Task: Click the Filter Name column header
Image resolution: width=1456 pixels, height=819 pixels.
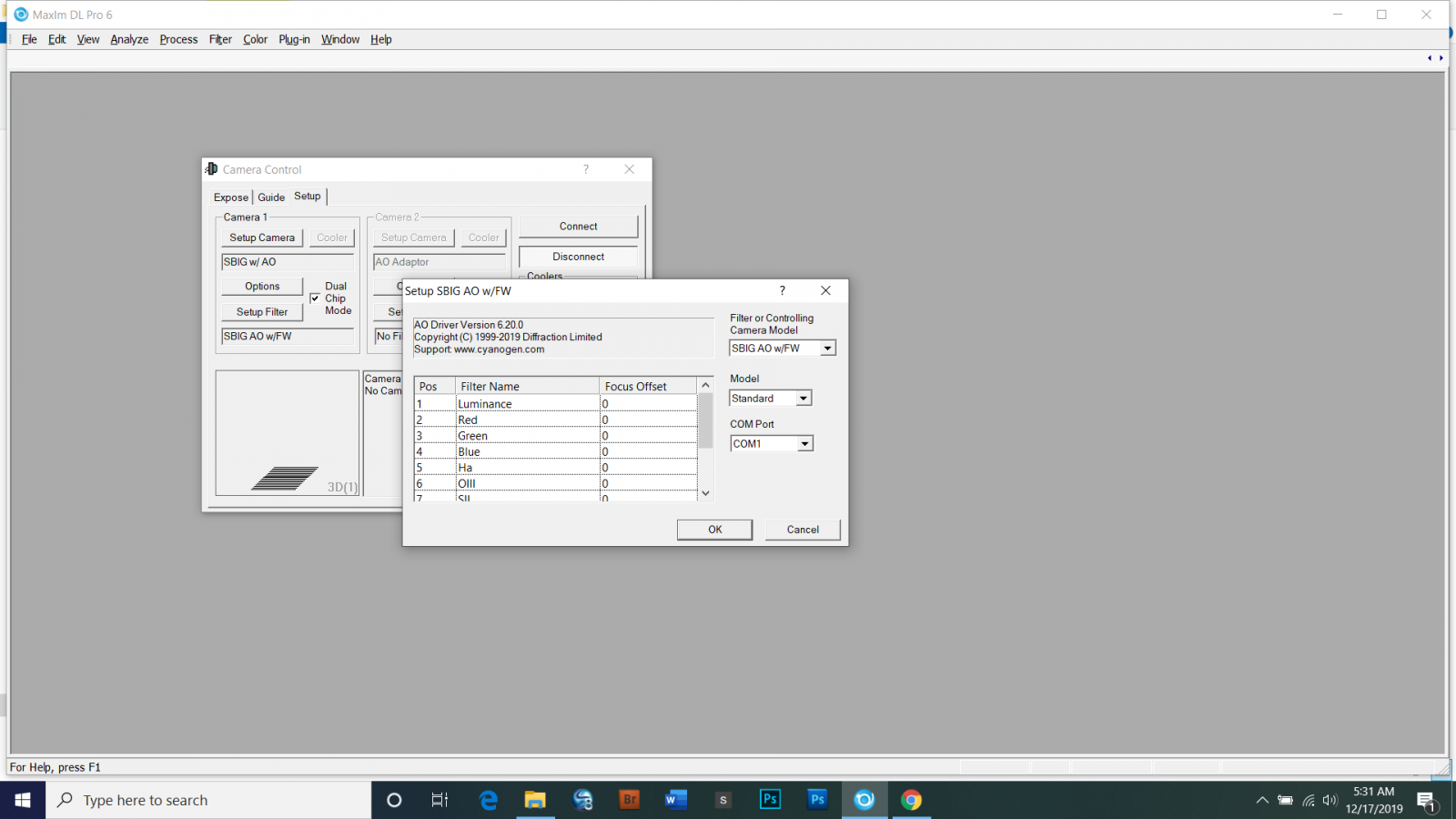Action: 527,387
